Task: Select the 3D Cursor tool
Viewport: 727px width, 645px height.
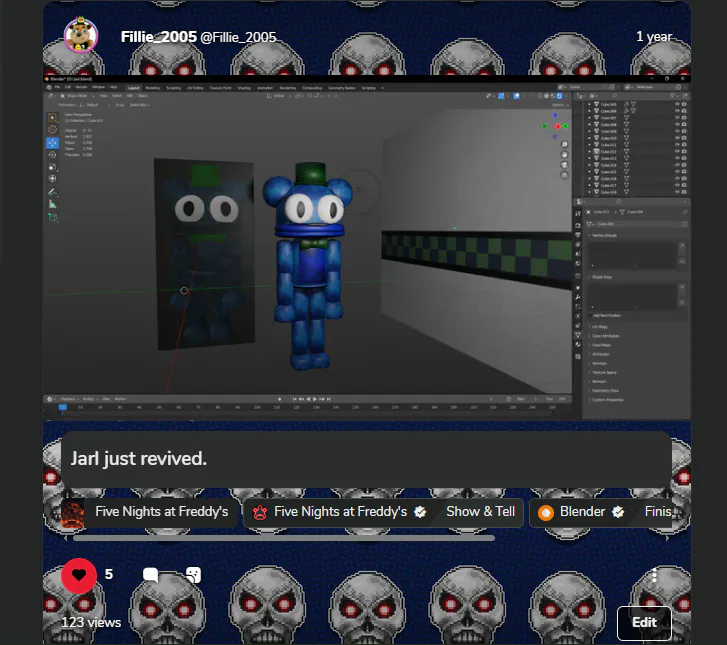Action: (52, 130)
